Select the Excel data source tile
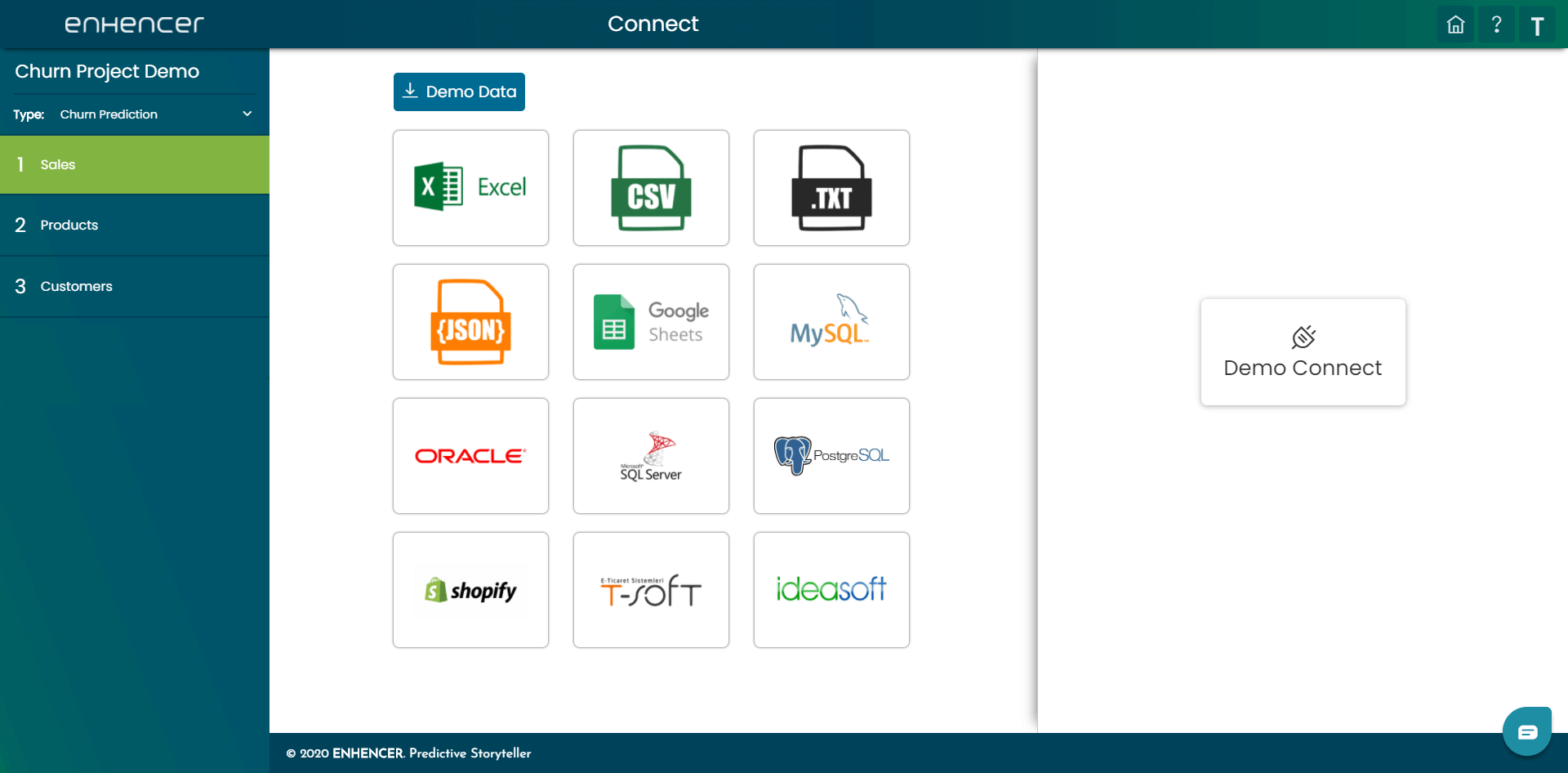The image size is (1568, 773). pos(470,188)
